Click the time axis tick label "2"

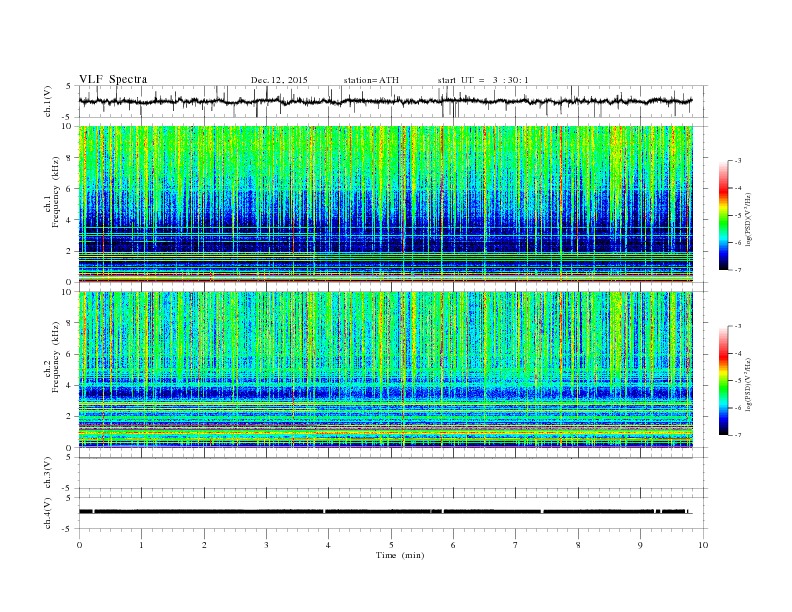204,545
